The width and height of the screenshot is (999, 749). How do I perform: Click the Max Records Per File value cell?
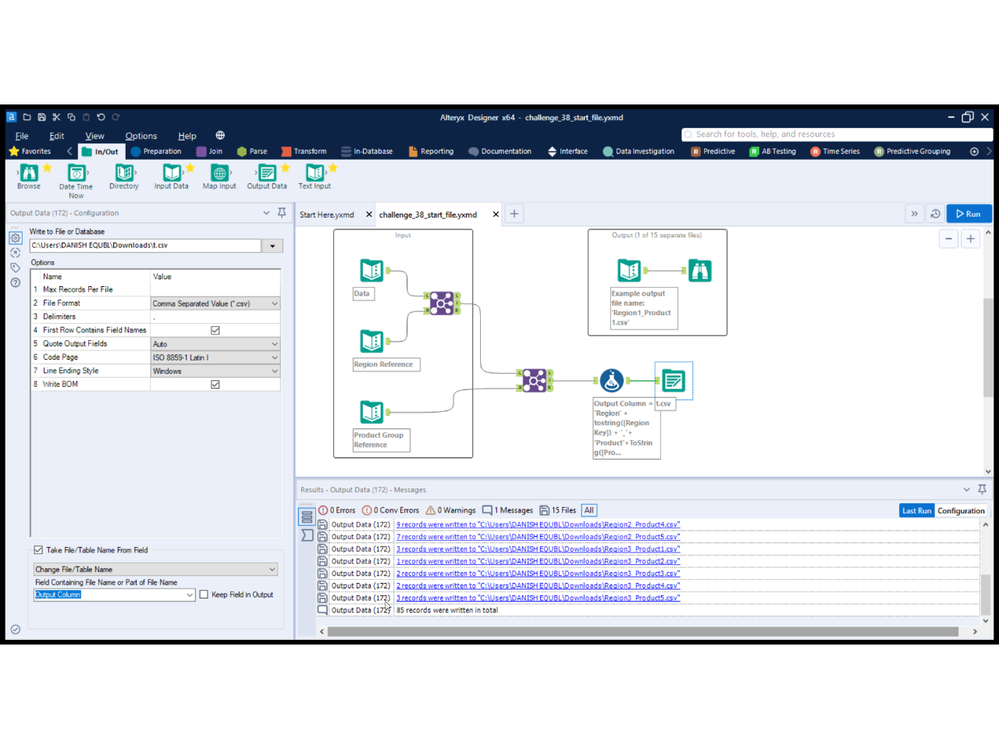(215, 290)
